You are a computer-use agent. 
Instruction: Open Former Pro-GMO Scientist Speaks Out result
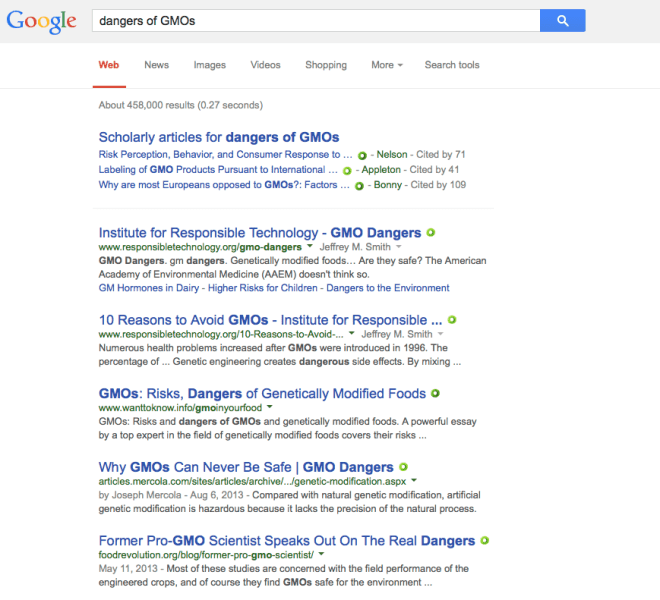pos(287,541)
